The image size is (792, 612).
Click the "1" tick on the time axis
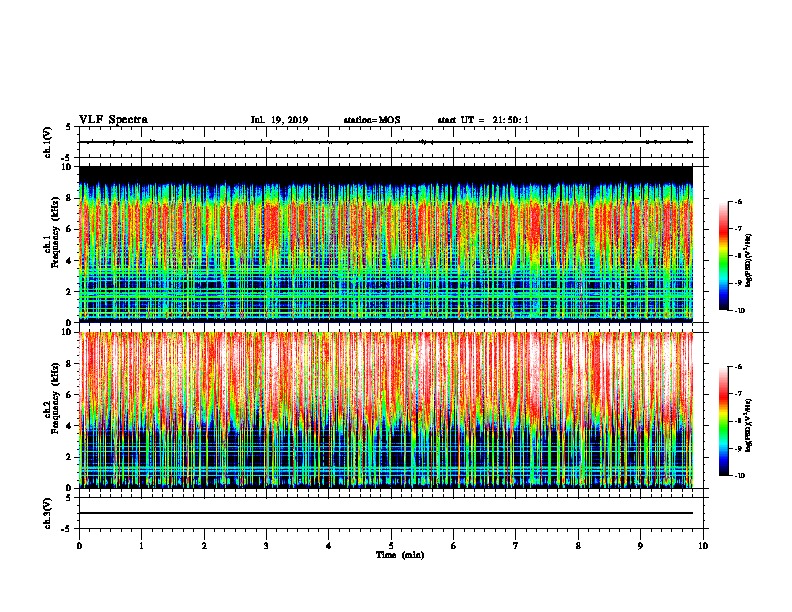[141, 545]
